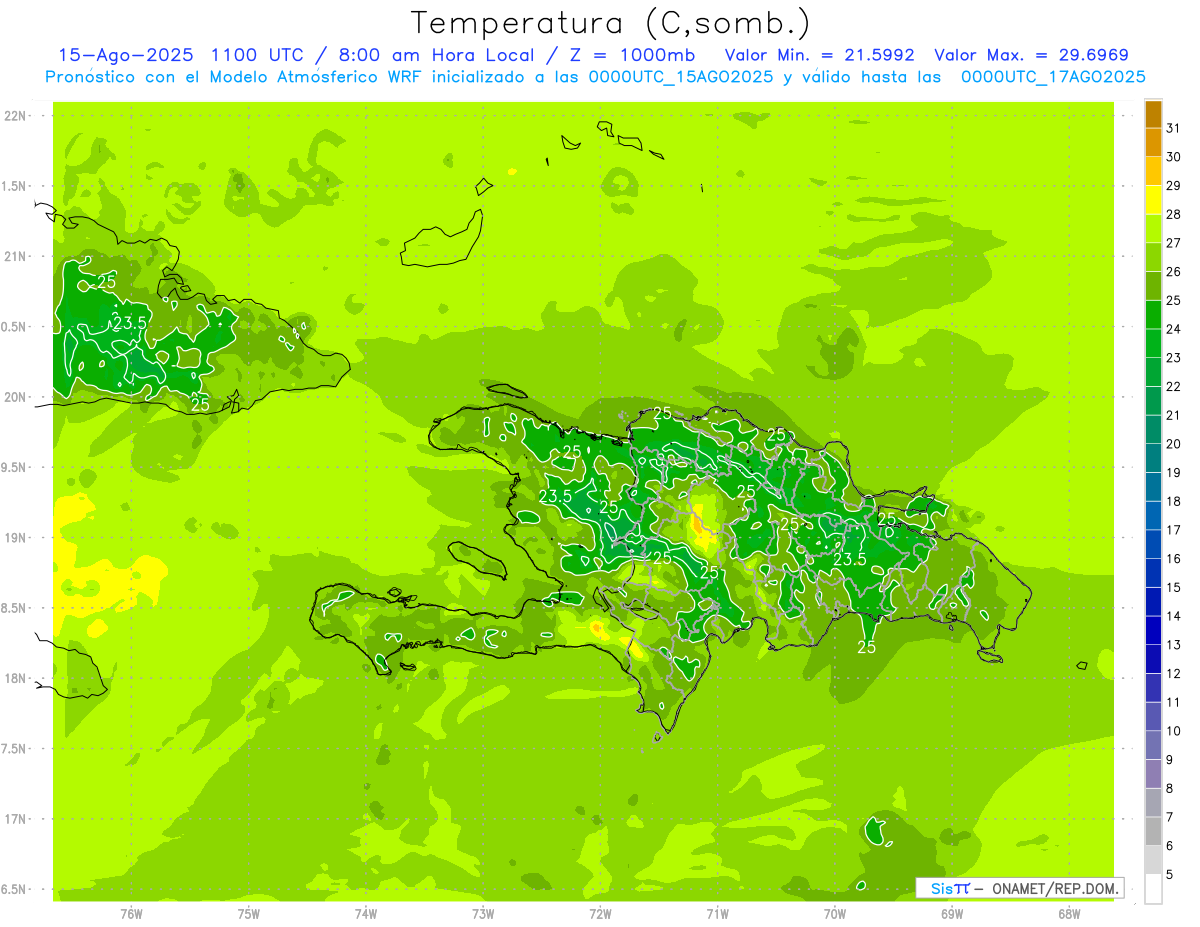This screenshot has height=927, width=1200.
Task: Click the "17N" latitude axis label
Action: (15, 819)
